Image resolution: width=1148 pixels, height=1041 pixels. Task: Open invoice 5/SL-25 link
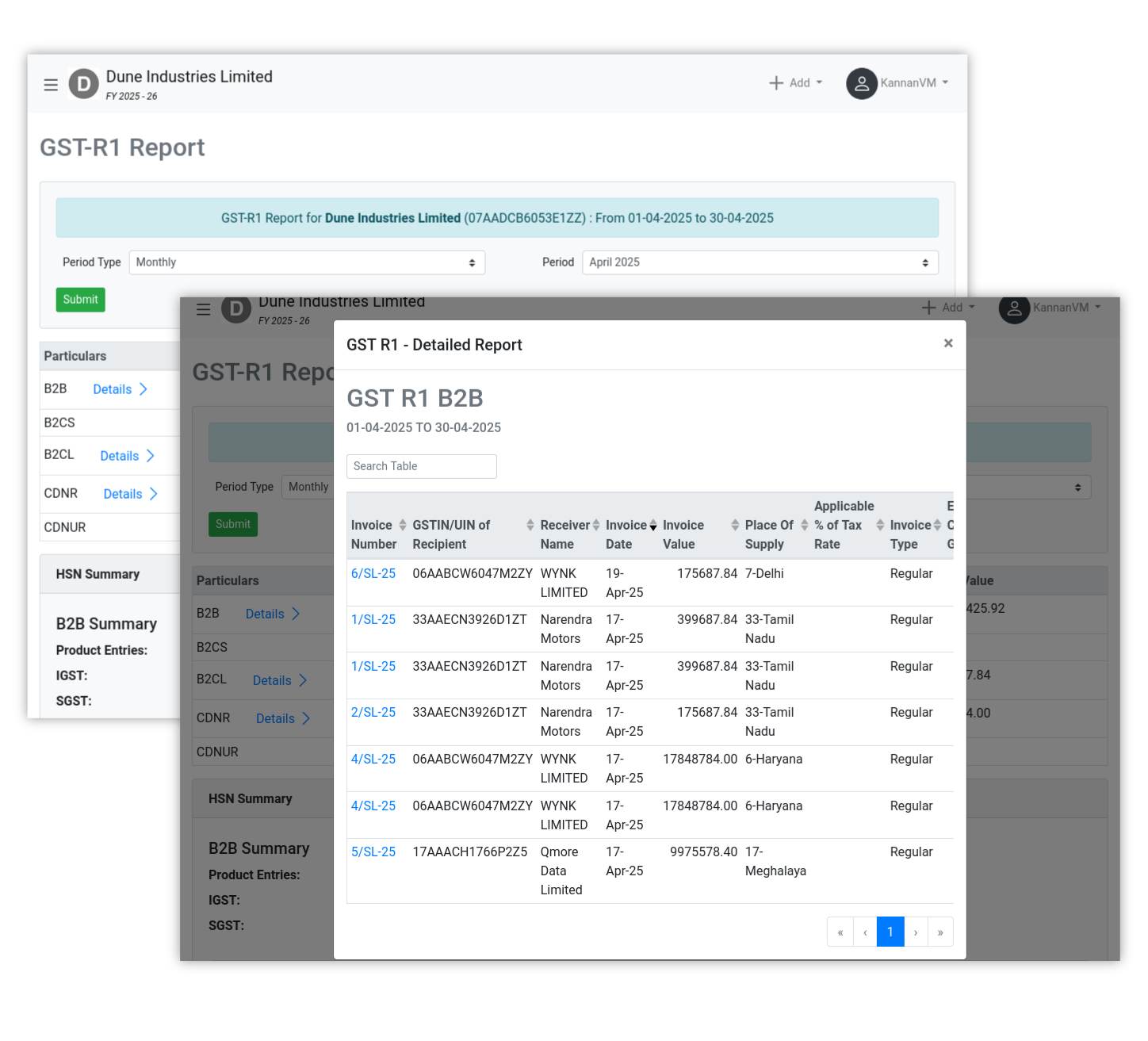click(x=373, y=852)
